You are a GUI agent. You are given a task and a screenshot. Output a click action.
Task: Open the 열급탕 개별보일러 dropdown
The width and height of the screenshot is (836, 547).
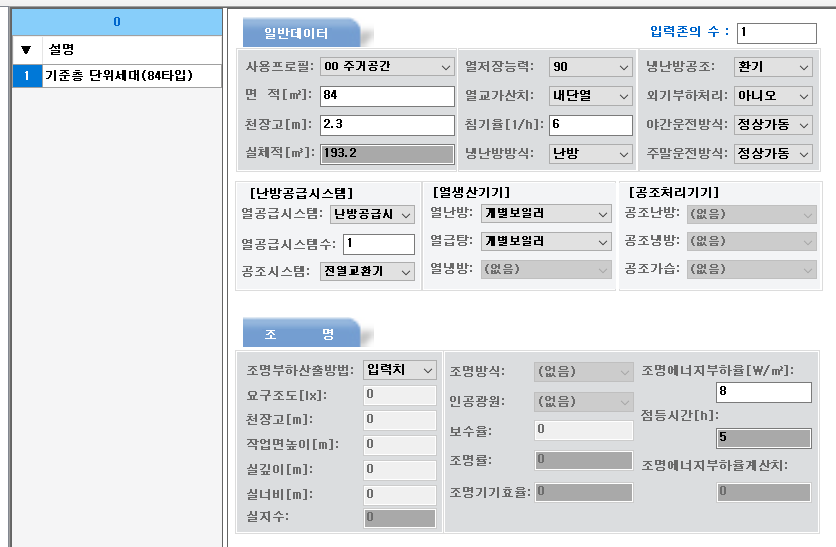click(x=546, y=242)
